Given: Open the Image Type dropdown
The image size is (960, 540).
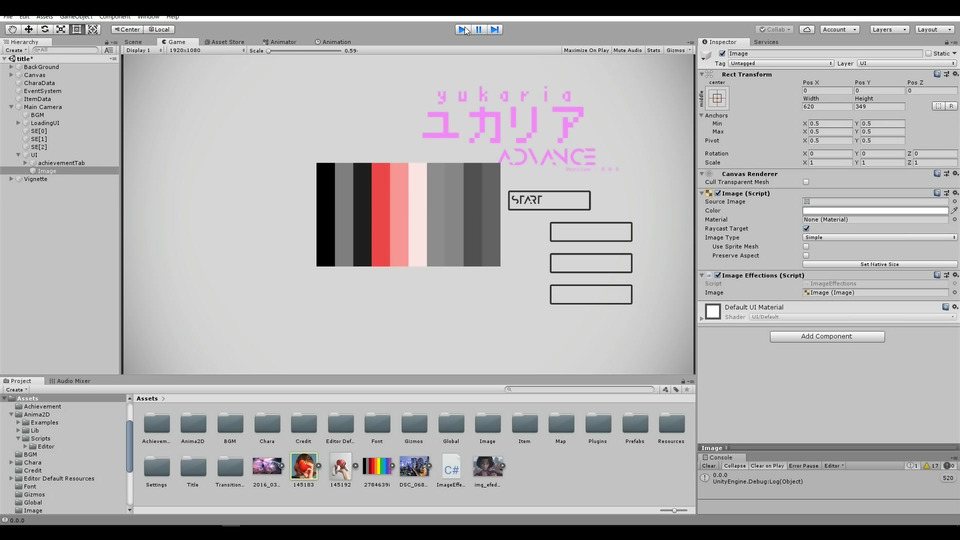Looking at the screenshot, I should pos(879,237).
